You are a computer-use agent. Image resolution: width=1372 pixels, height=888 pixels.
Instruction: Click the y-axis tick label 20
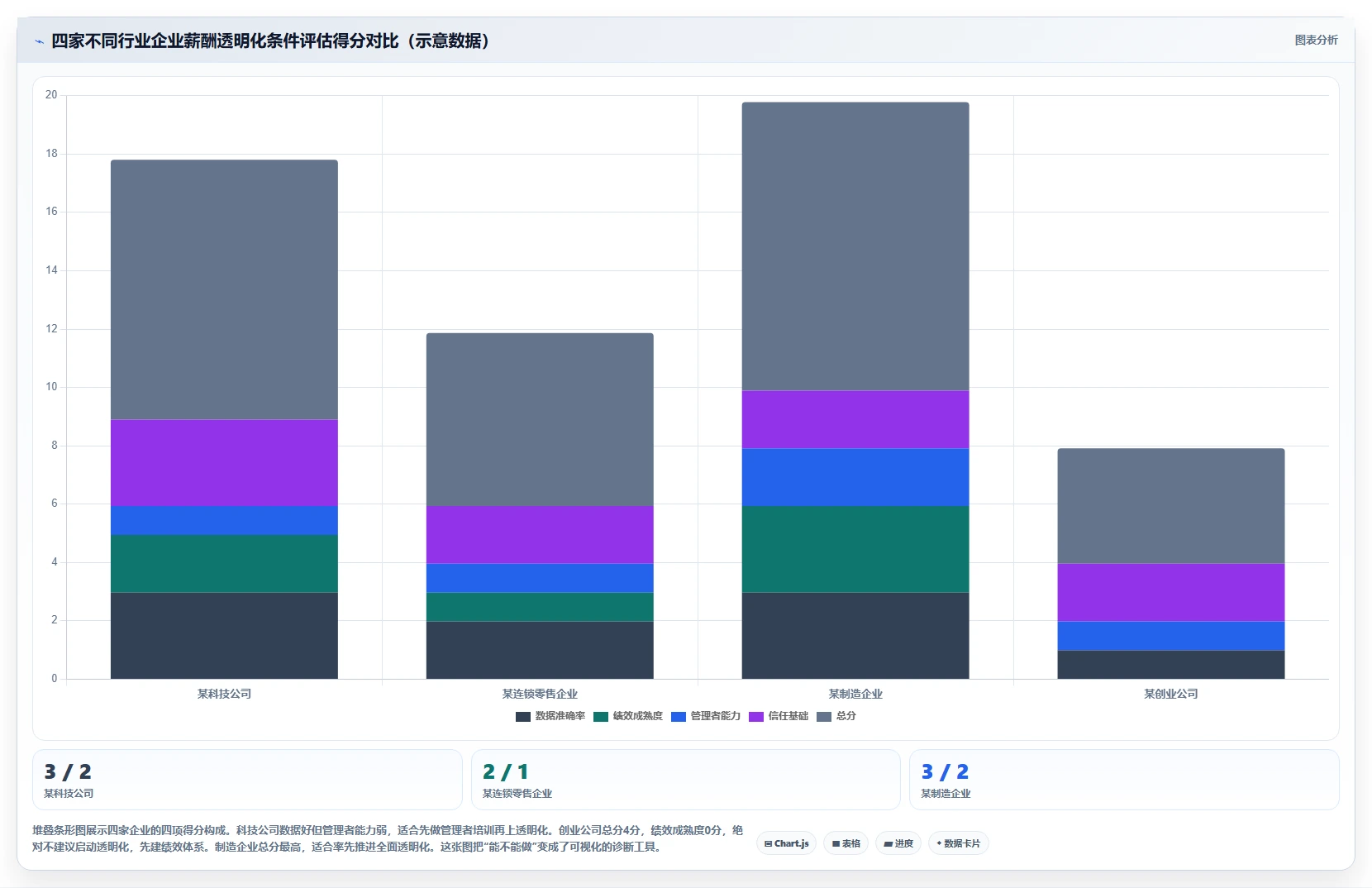(x=51, y=95)
